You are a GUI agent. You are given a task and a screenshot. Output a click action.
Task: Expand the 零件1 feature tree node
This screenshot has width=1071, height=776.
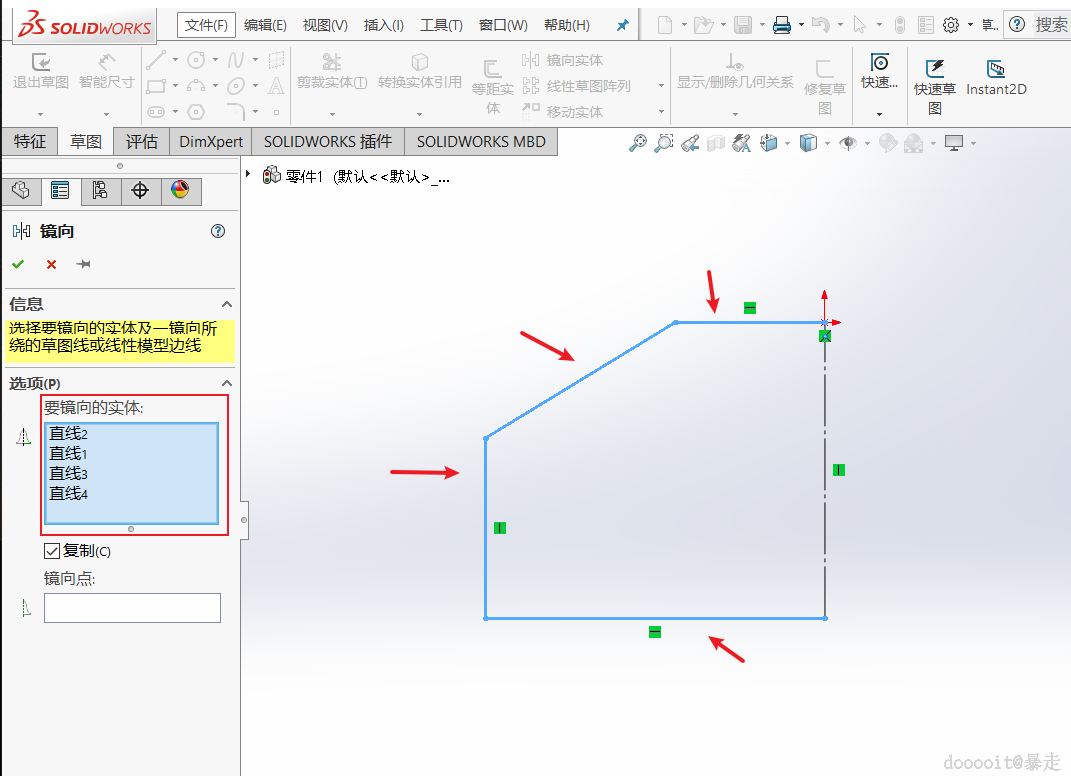point(249,175)
